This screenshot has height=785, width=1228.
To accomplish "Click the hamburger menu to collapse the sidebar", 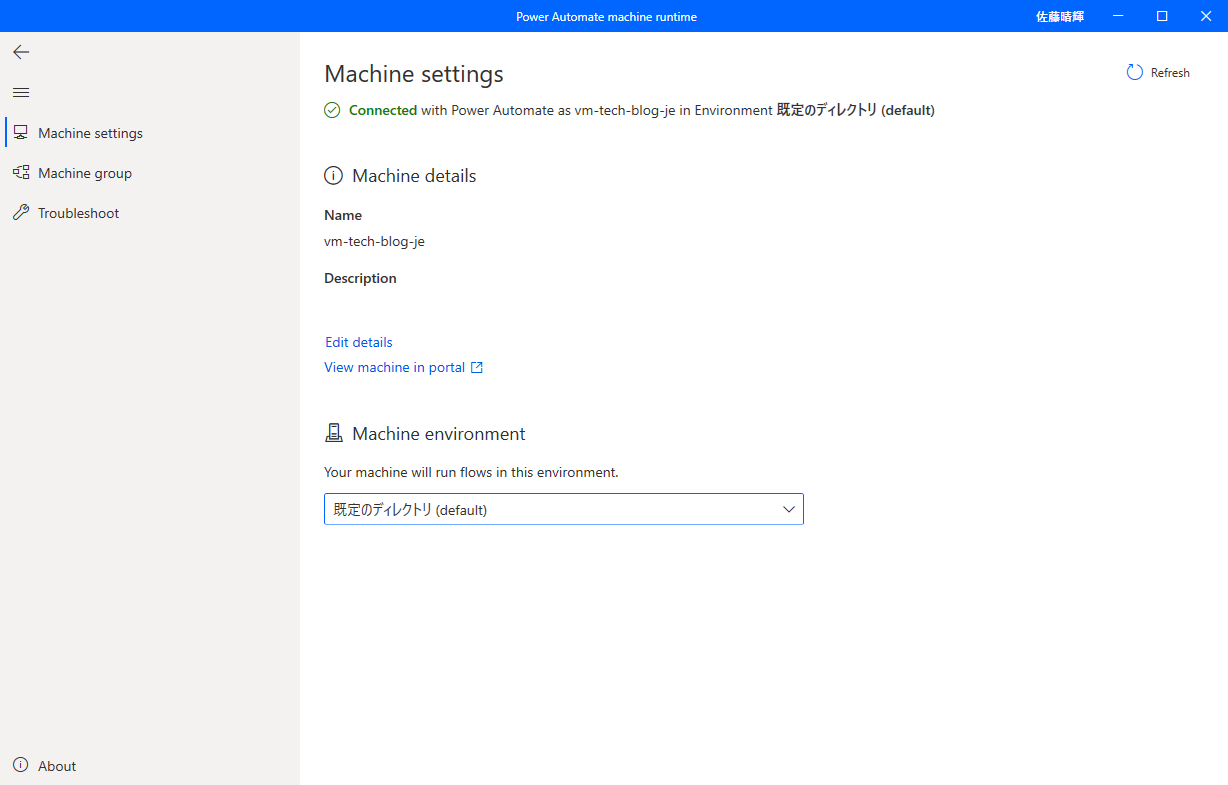I will [20, 91].
